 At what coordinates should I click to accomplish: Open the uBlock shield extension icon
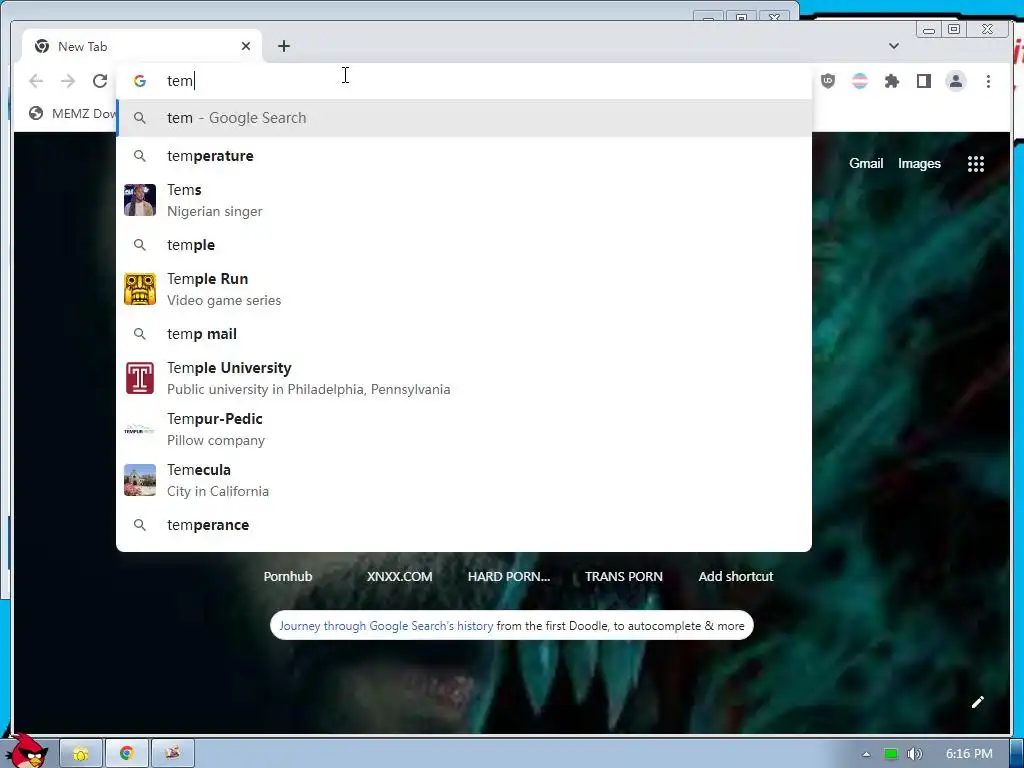(827, 81)
